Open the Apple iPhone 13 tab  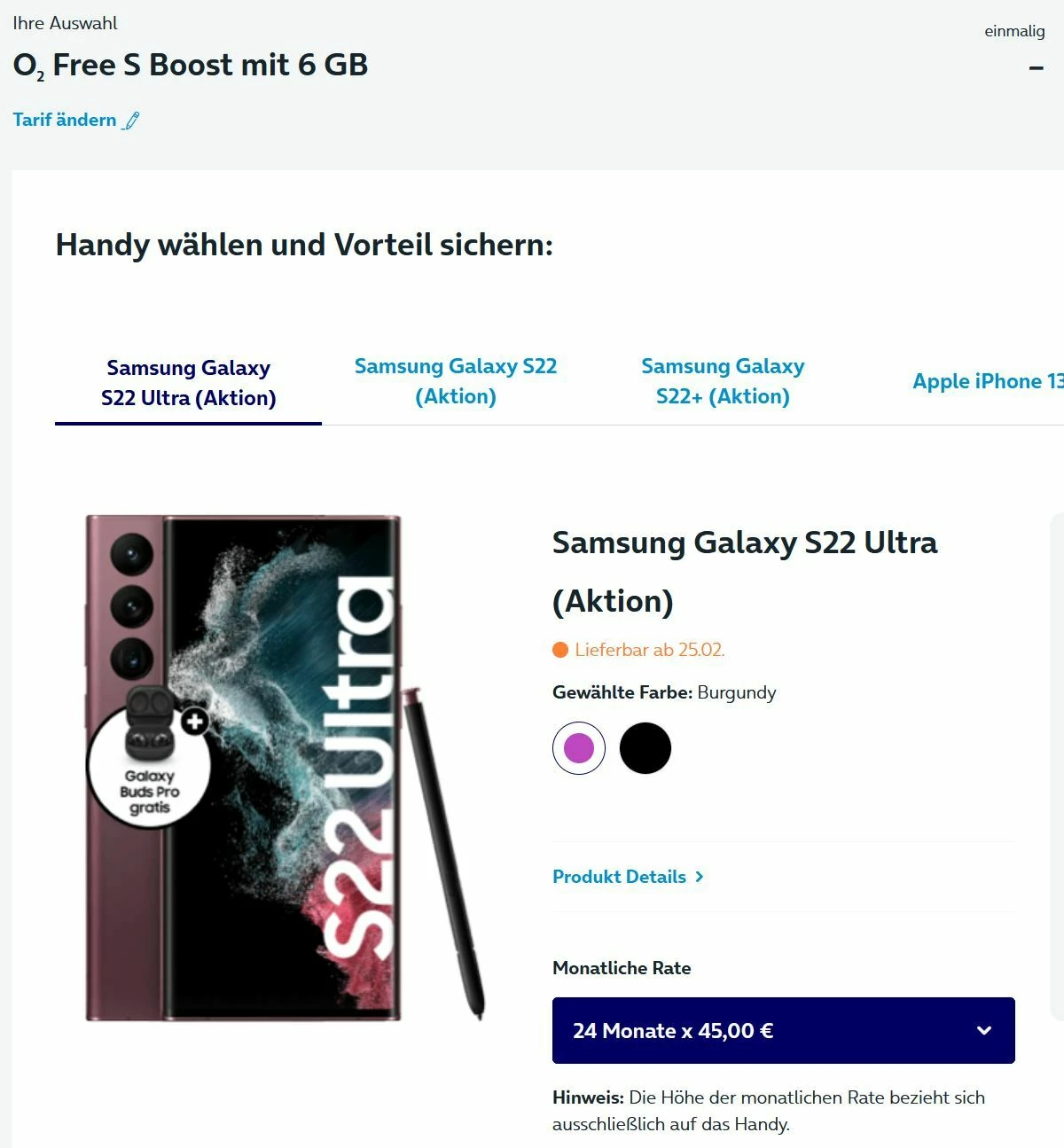pyautogui.click(x=988, y=381)
